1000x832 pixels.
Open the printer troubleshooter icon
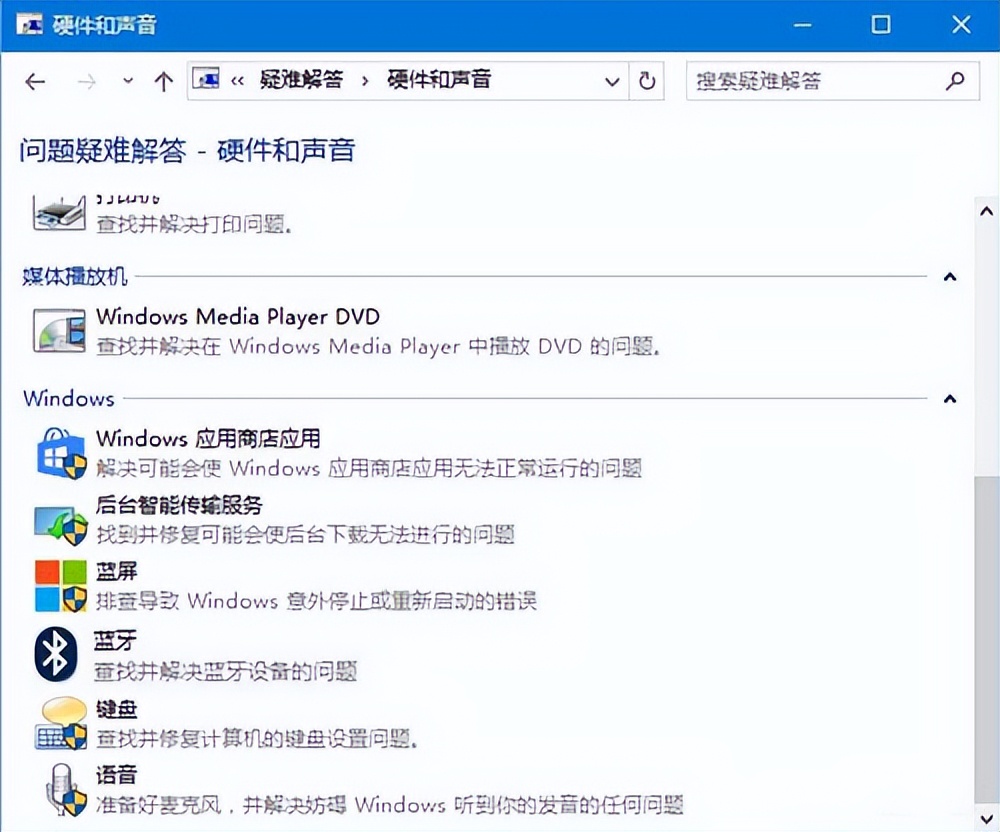point(59,213)
